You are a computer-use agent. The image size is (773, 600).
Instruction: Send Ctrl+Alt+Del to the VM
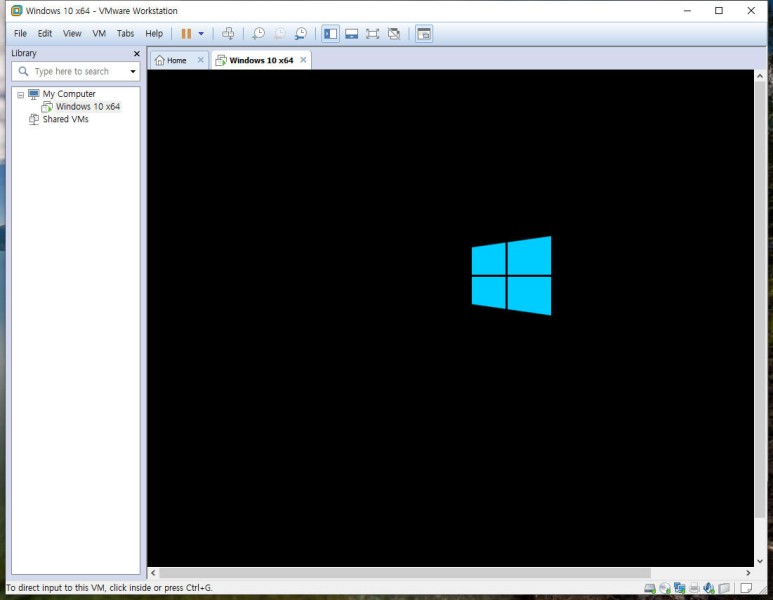[x=228, y=34]
